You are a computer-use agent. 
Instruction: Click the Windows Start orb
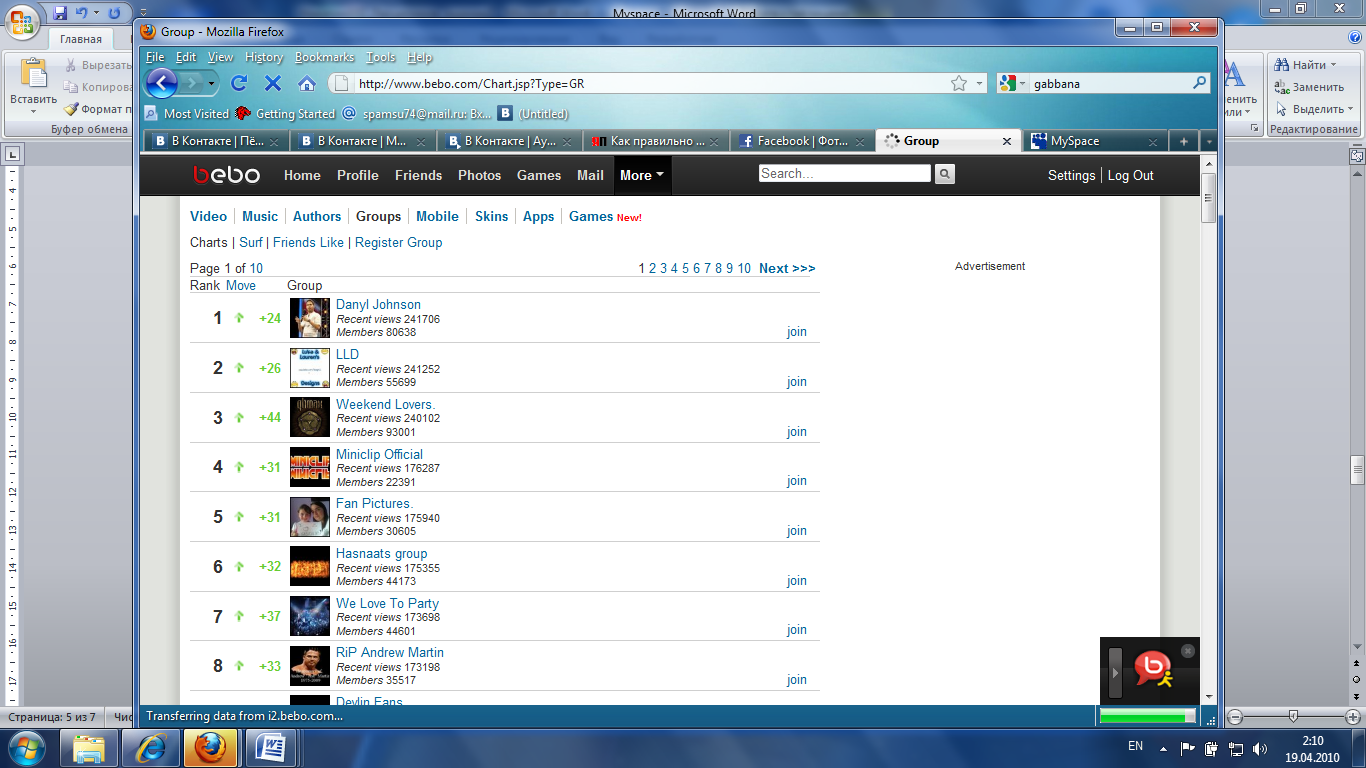[25, 747]
